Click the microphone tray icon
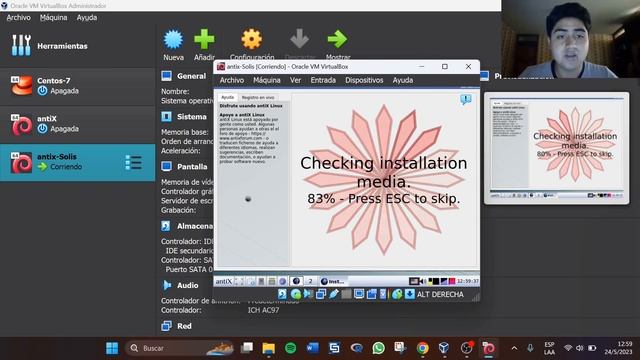Screen dimensions: 640x360 coord(530,348)
